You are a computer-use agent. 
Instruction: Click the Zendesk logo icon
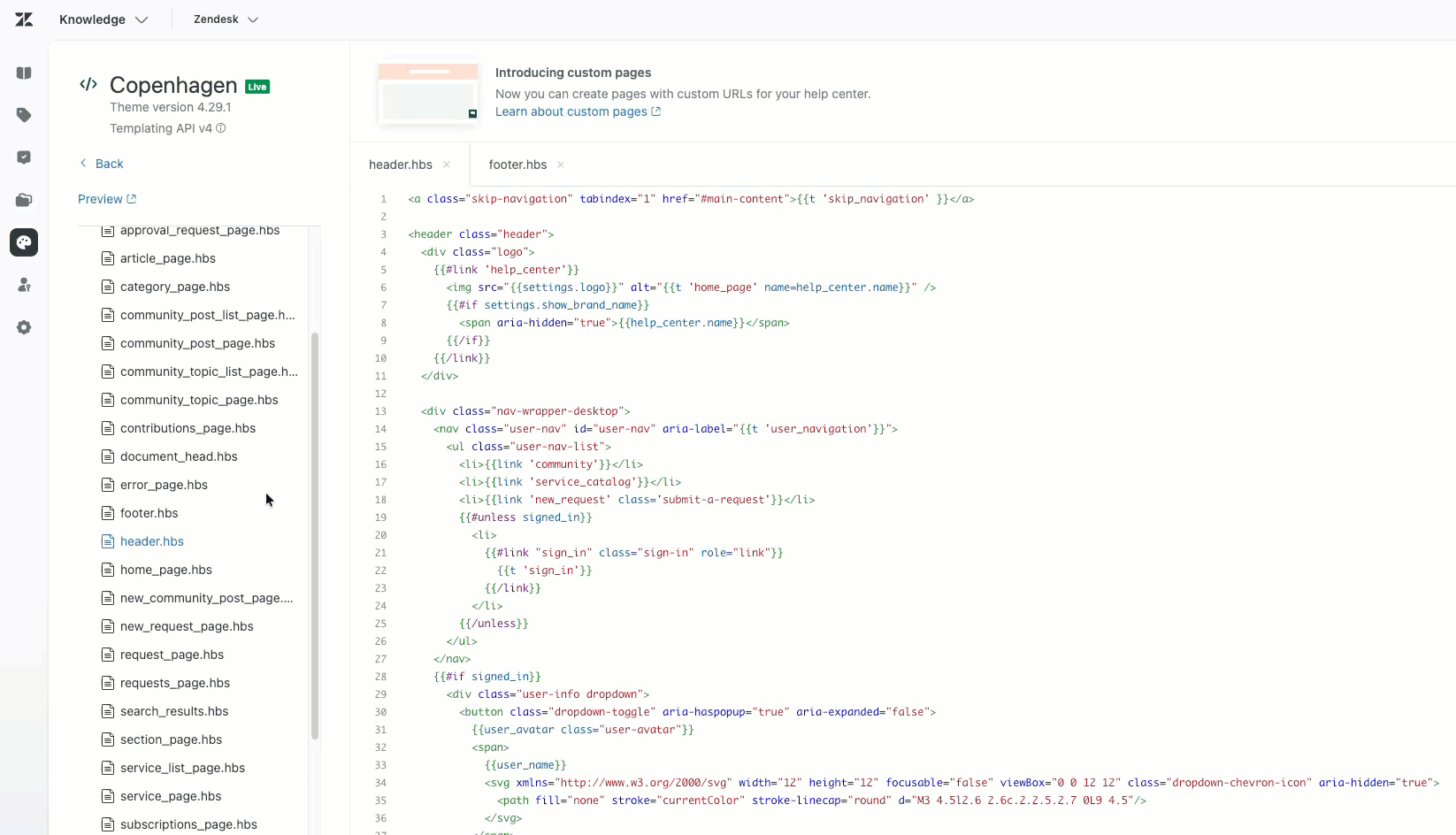point(24,19)
